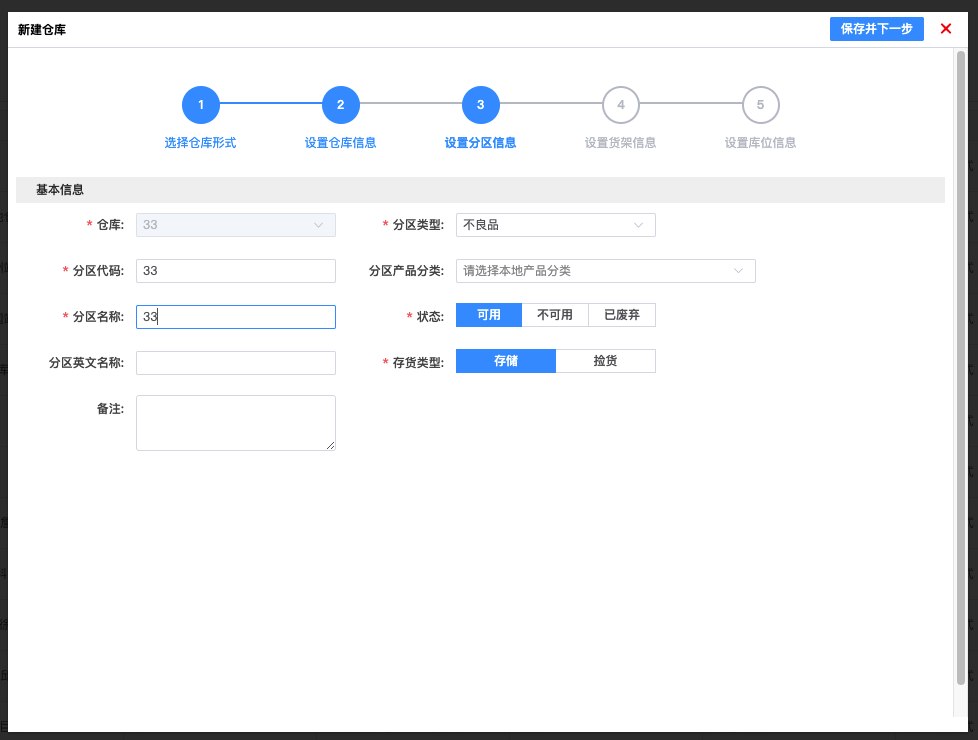
Task: Click the 新建仓库 dialog title
Action: [42, 29]
